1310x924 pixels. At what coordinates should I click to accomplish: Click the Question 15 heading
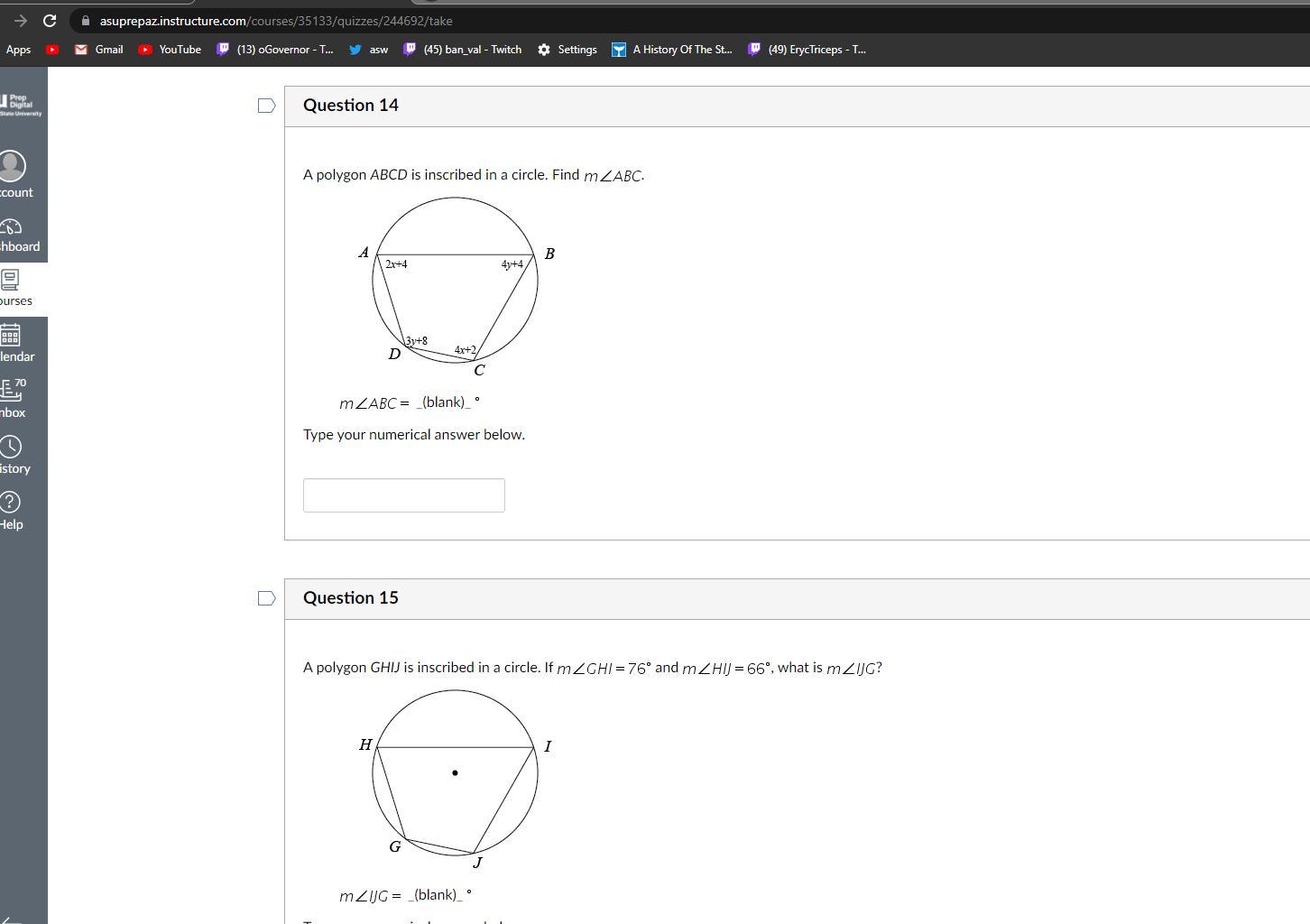[351, 598]
